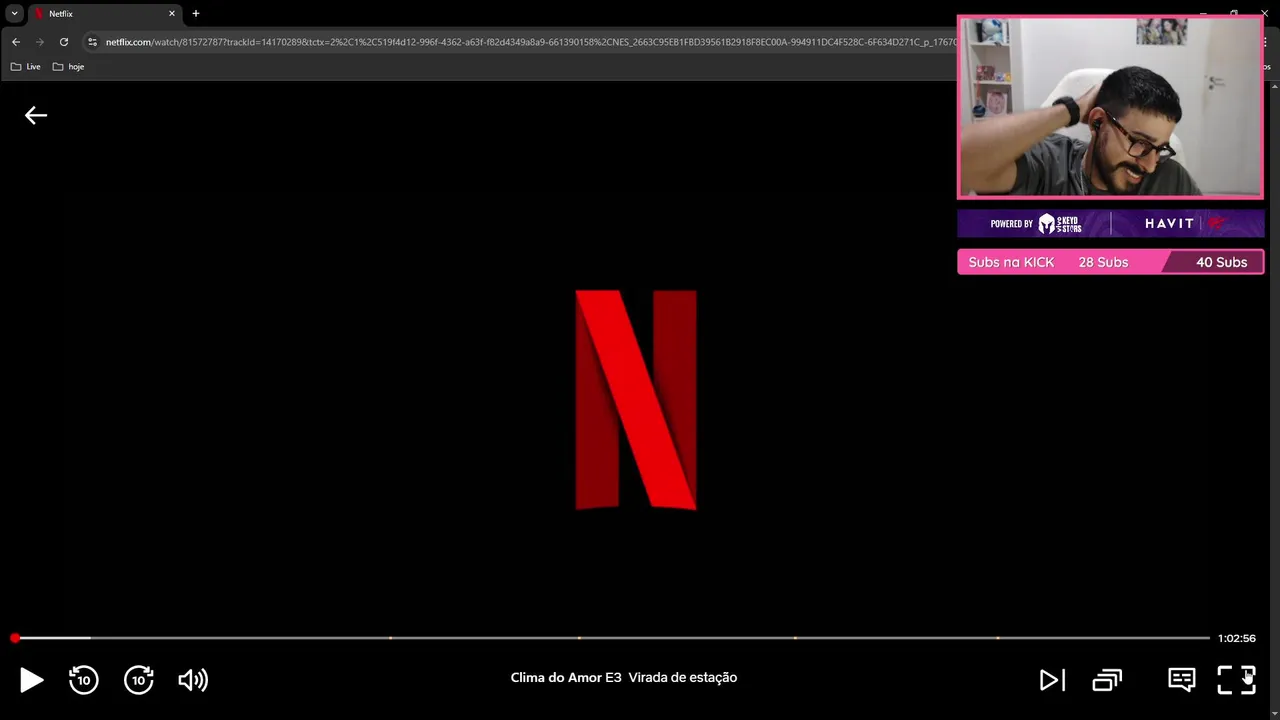
Task: Enter fullscreen mode
Action: click(1236, 680)
